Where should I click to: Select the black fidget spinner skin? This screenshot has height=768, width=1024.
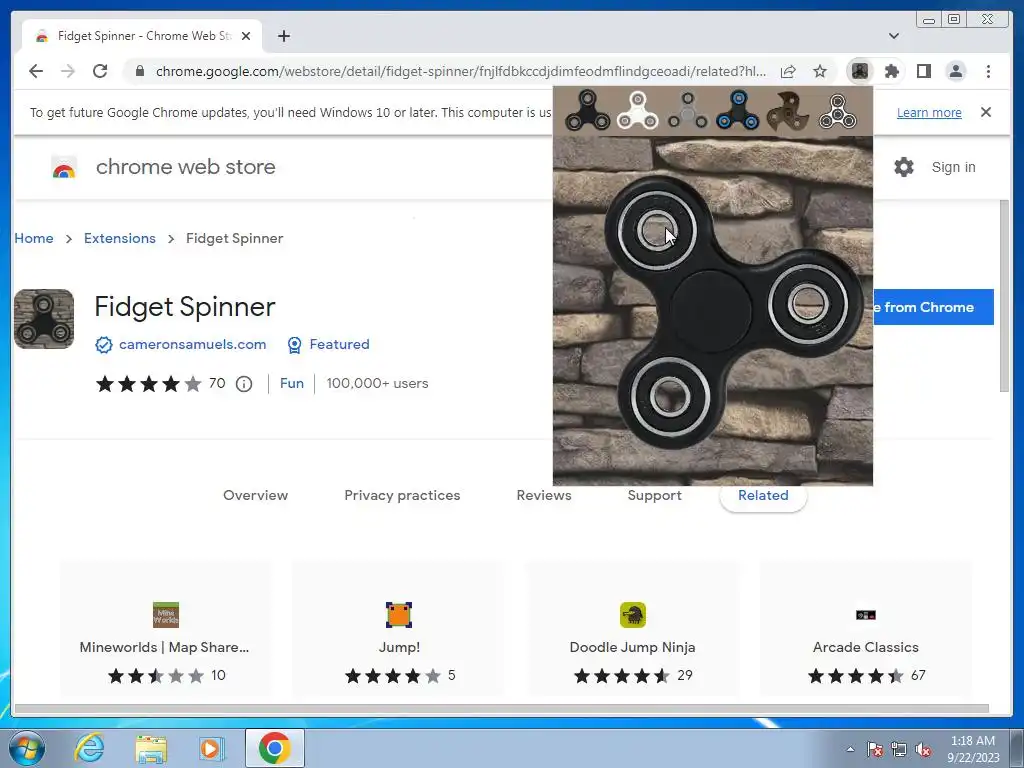coord(588,110)
